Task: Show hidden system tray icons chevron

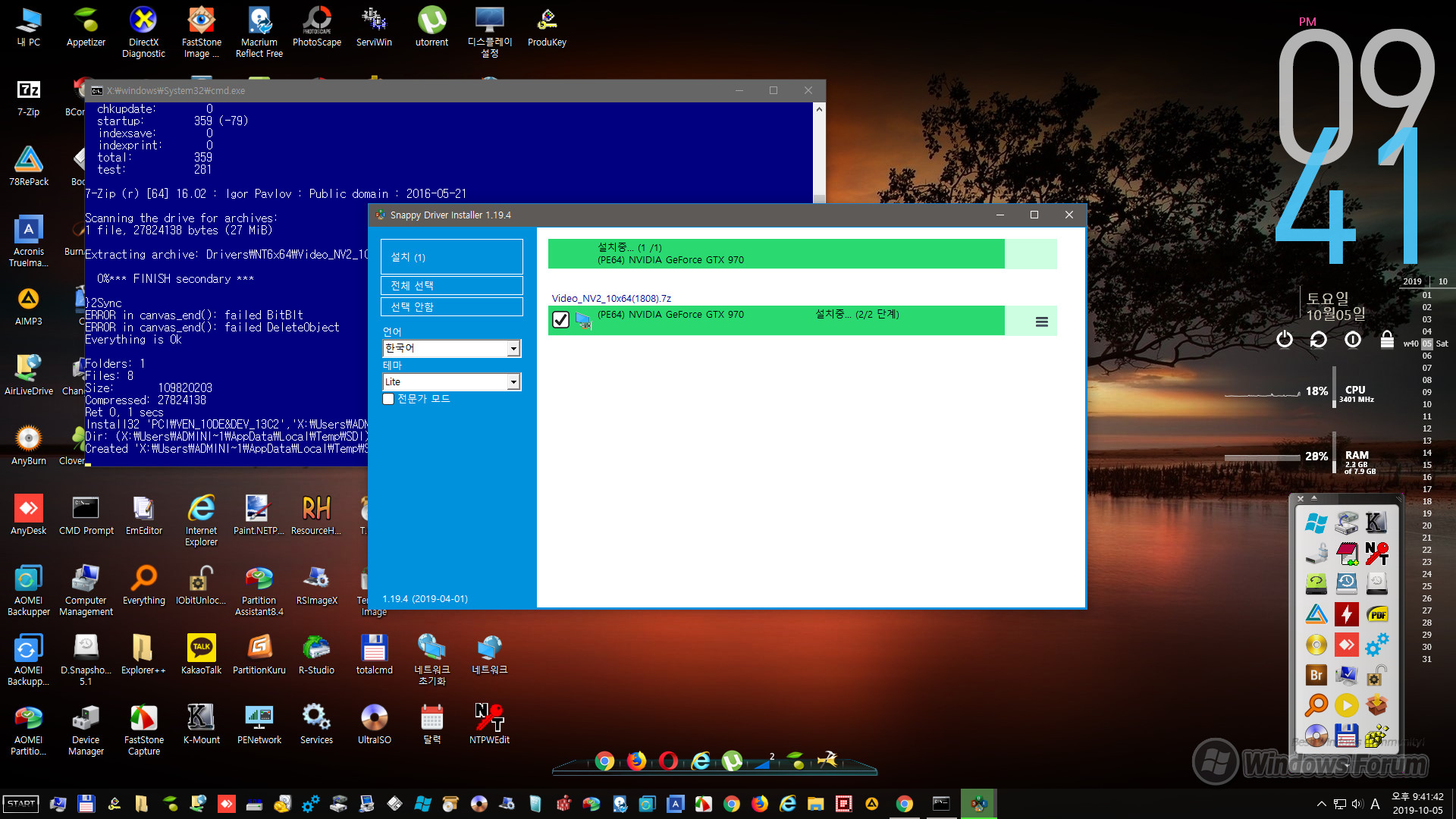Action: 1322,804
